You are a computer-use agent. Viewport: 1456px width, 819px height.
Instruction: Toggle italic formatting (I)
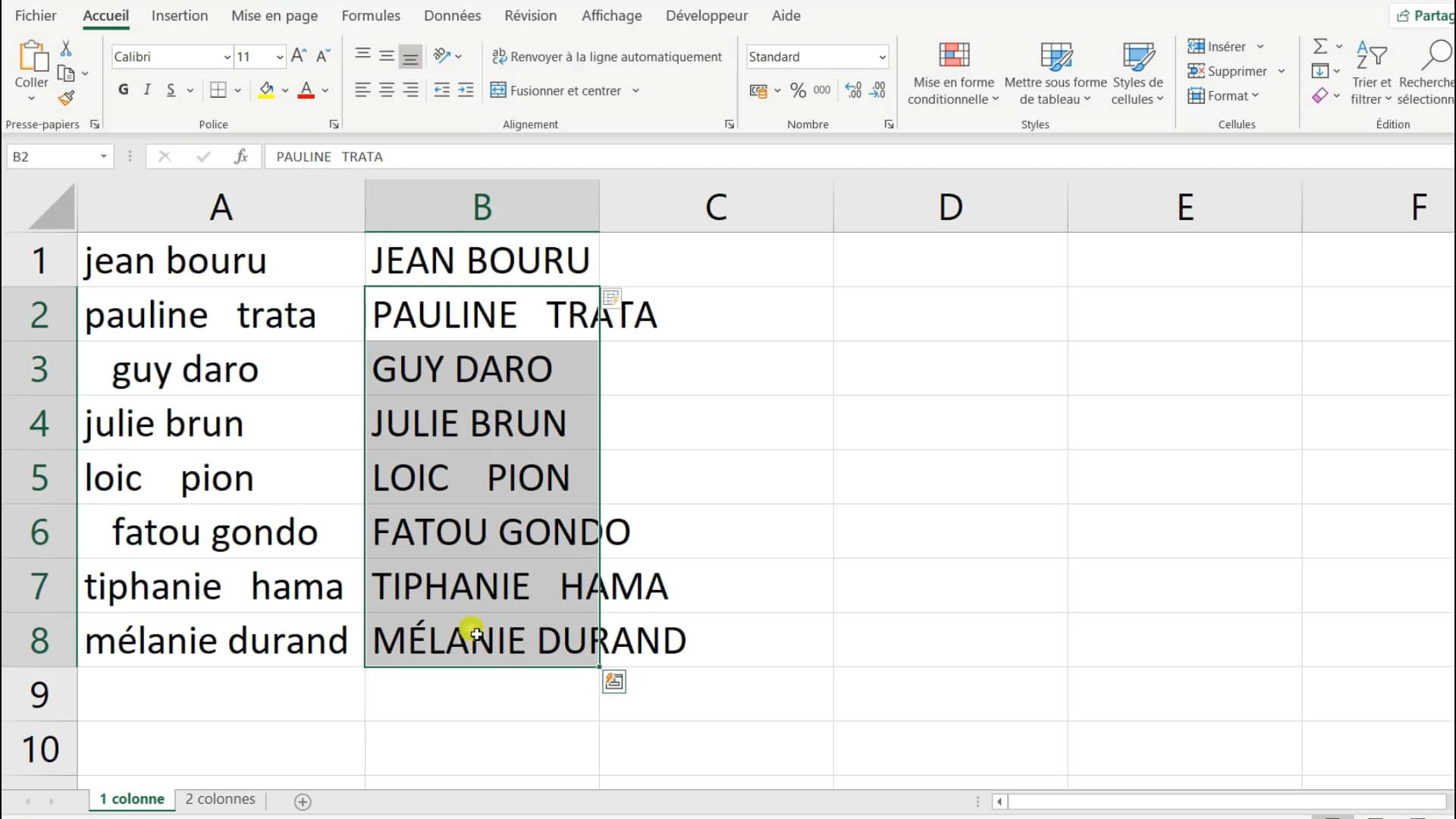click(147, 90)
